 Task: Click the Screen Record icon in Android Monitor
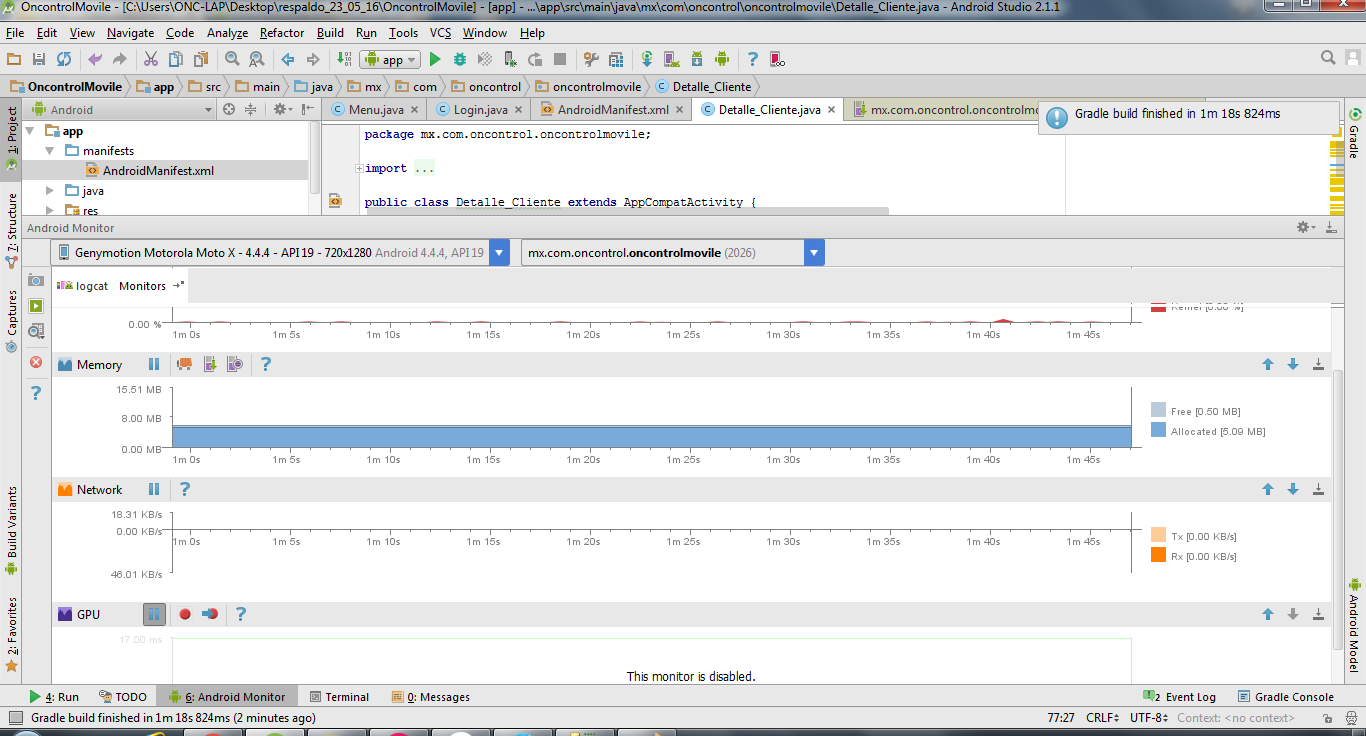(x=36, y=306)
